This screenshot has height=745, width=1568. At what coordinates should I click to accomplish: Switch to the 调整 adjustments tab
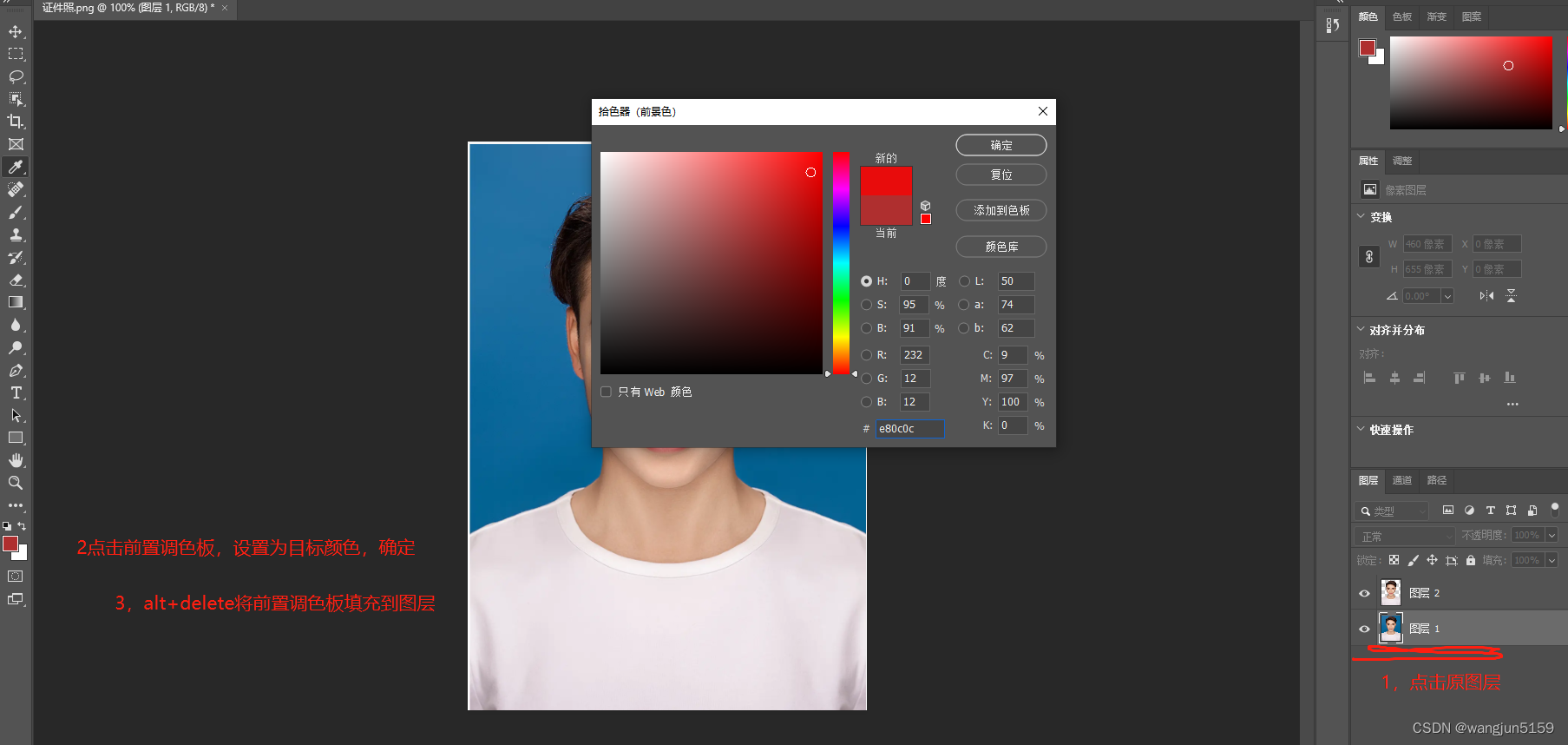pyautogui.click(x=1402, y=161)
